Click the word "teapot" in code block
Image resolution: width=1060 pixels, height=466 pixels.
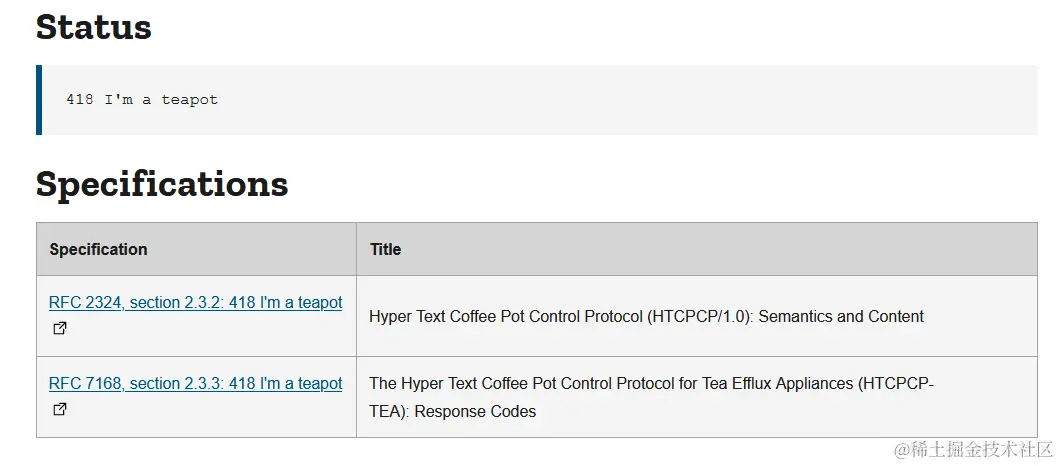(189, 100)
